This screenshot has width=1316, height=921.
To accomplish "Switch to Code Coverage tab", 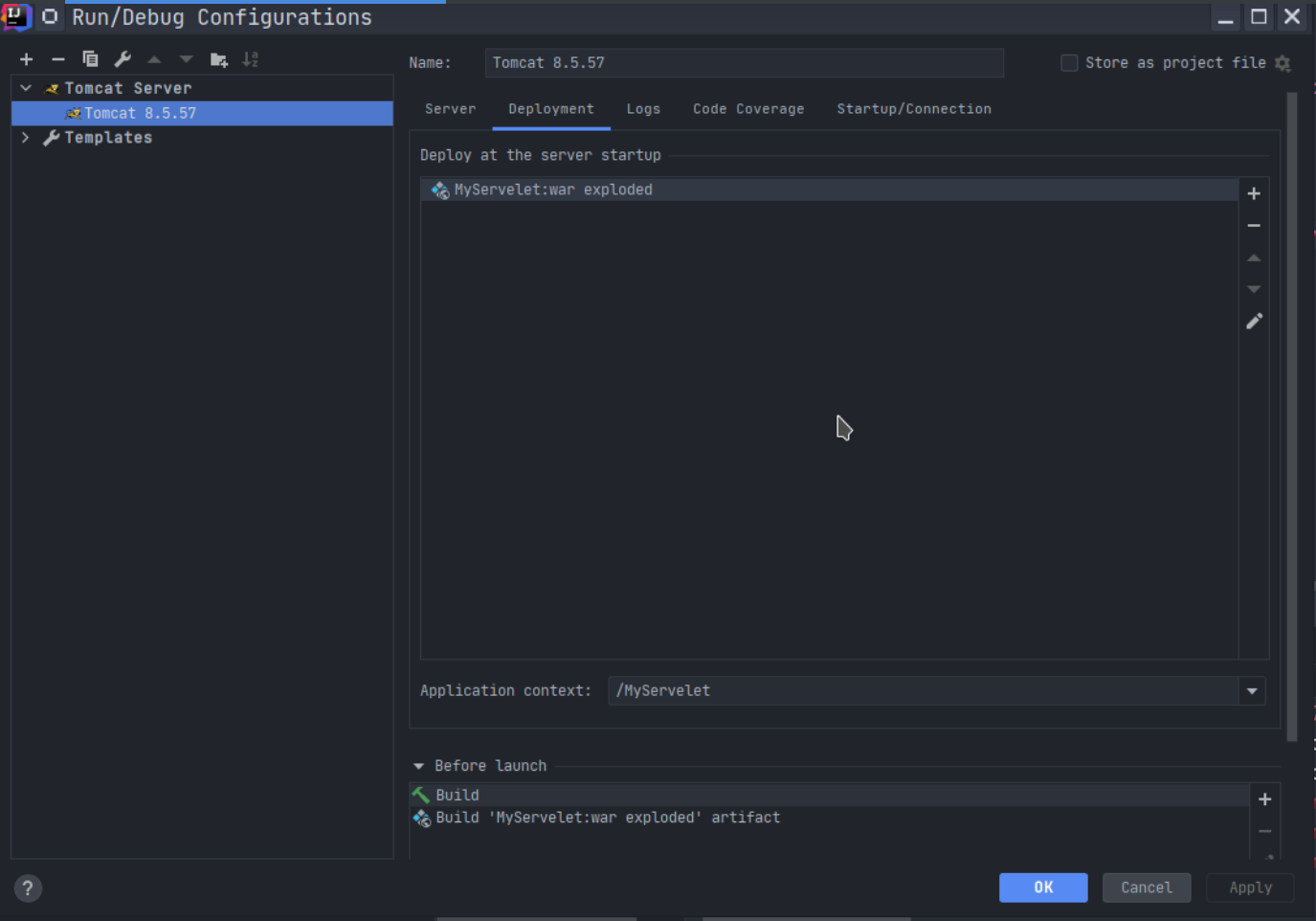I will 748,109.
